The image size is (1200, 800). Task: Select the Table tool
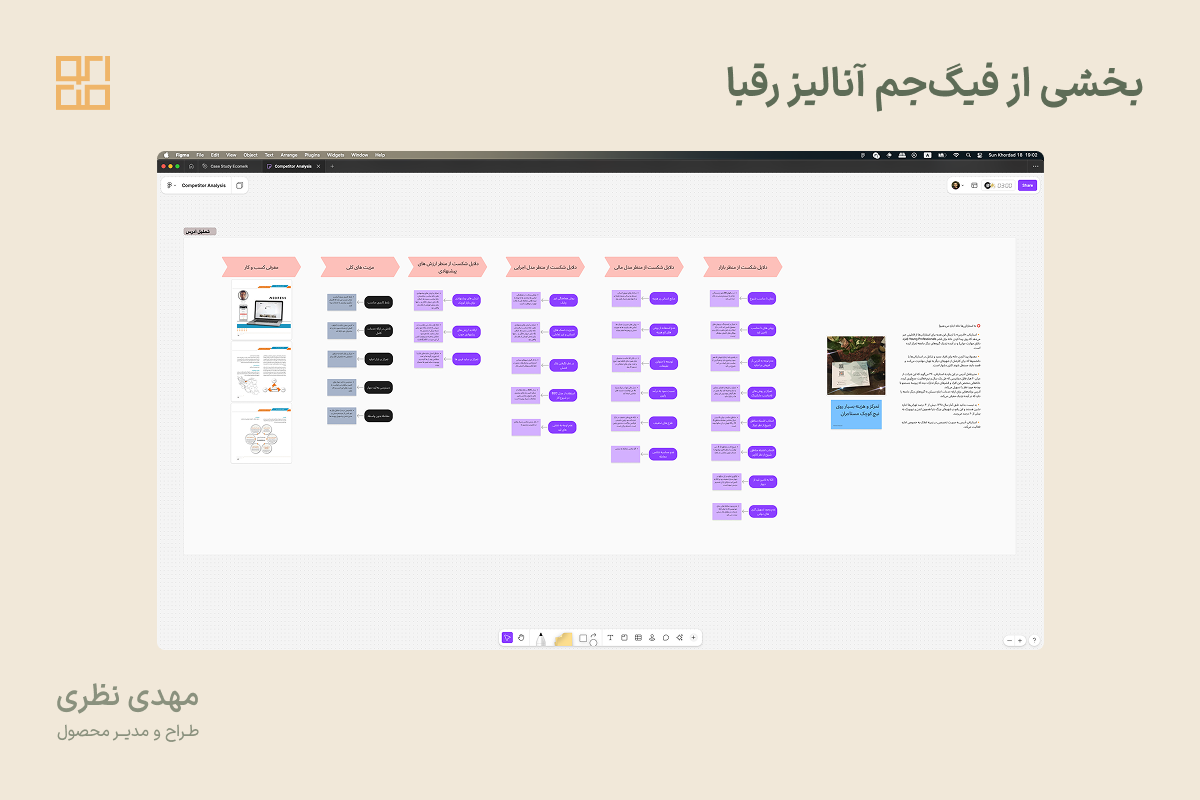(x=638, y=637)
